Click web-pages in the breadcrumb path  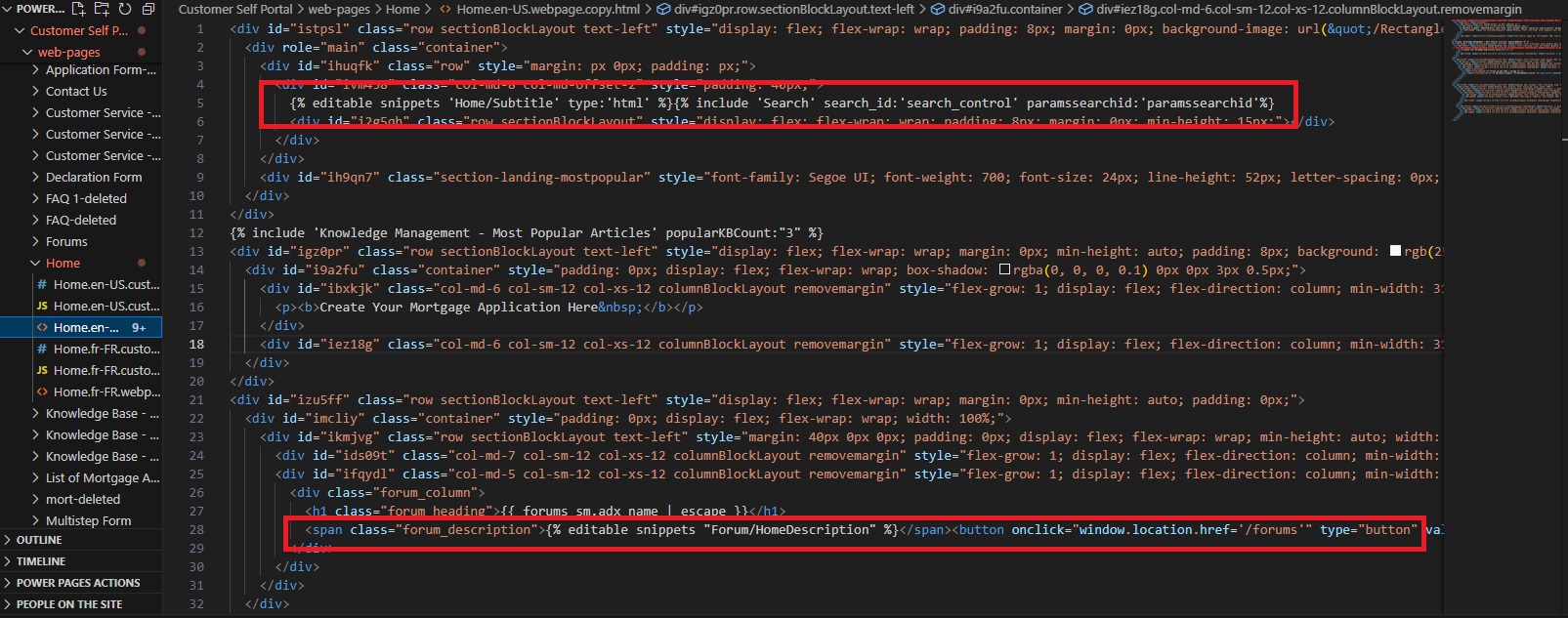click(338, 9)
